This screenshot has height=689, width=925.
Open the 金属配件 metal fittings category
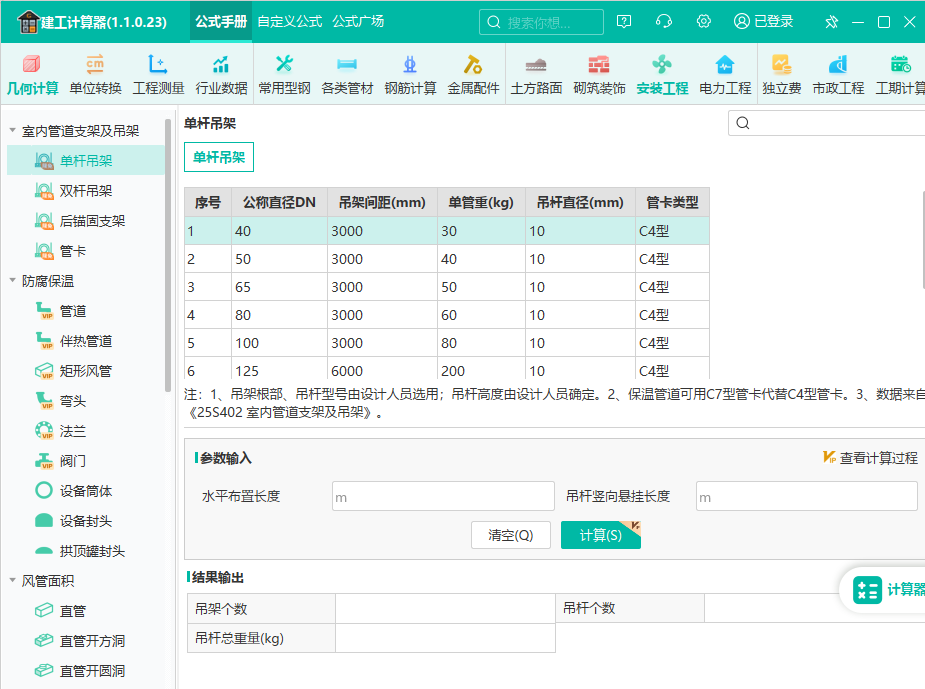coord(473,75)
